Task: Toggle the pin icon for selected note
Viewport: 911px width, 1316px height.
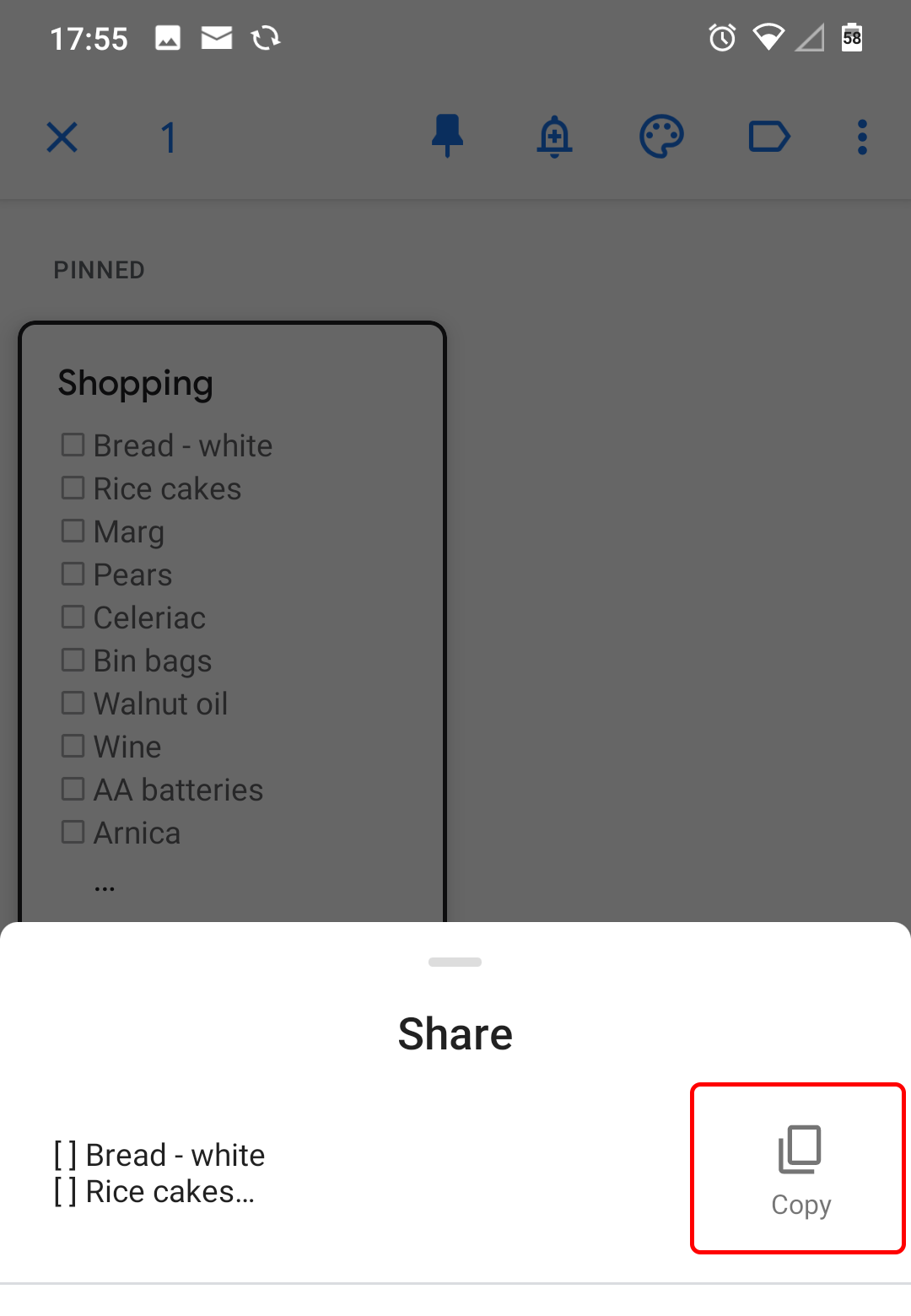Action: (x=447, y=136)
